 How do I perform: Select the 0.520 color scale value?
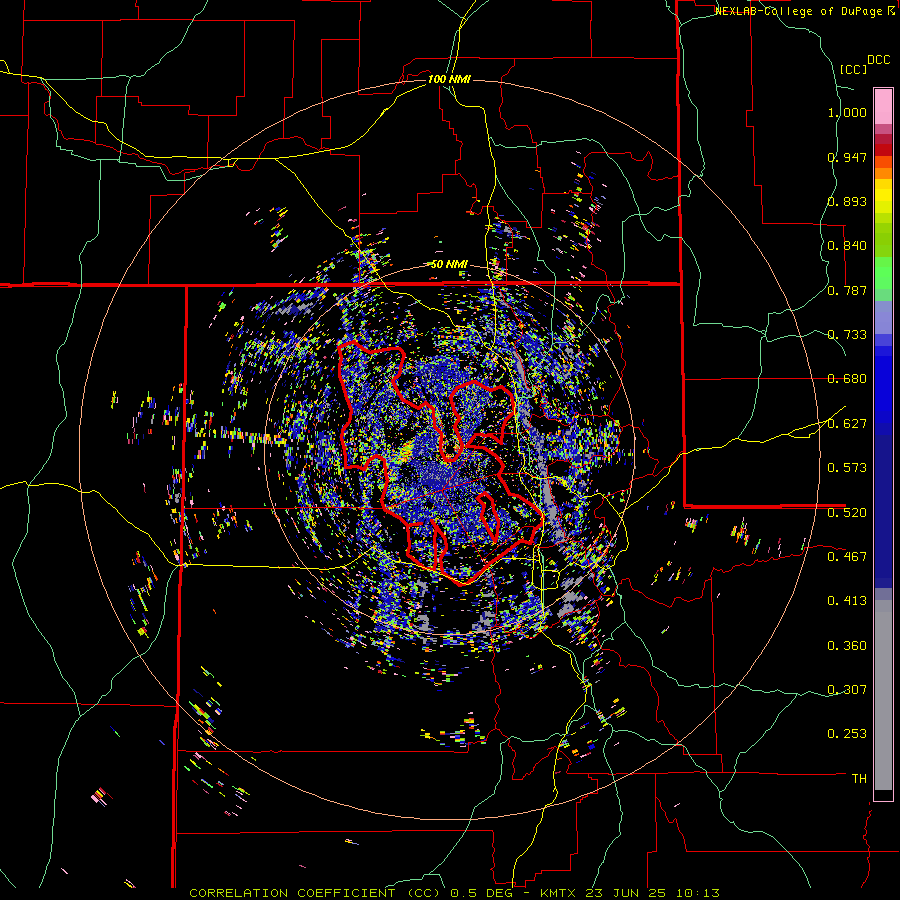click(847, 513)
